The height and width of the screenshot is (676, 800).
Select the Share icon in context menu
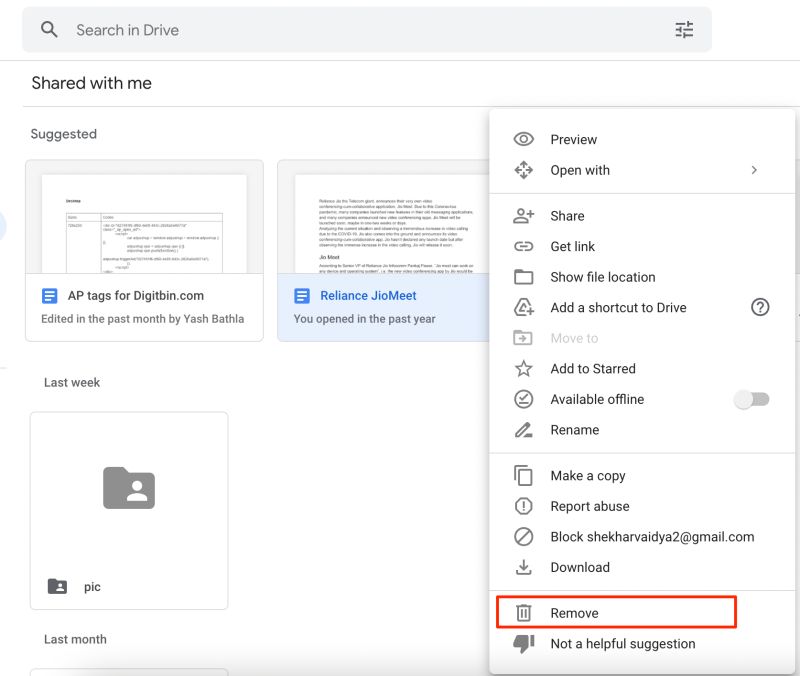(x=524, y=215)
